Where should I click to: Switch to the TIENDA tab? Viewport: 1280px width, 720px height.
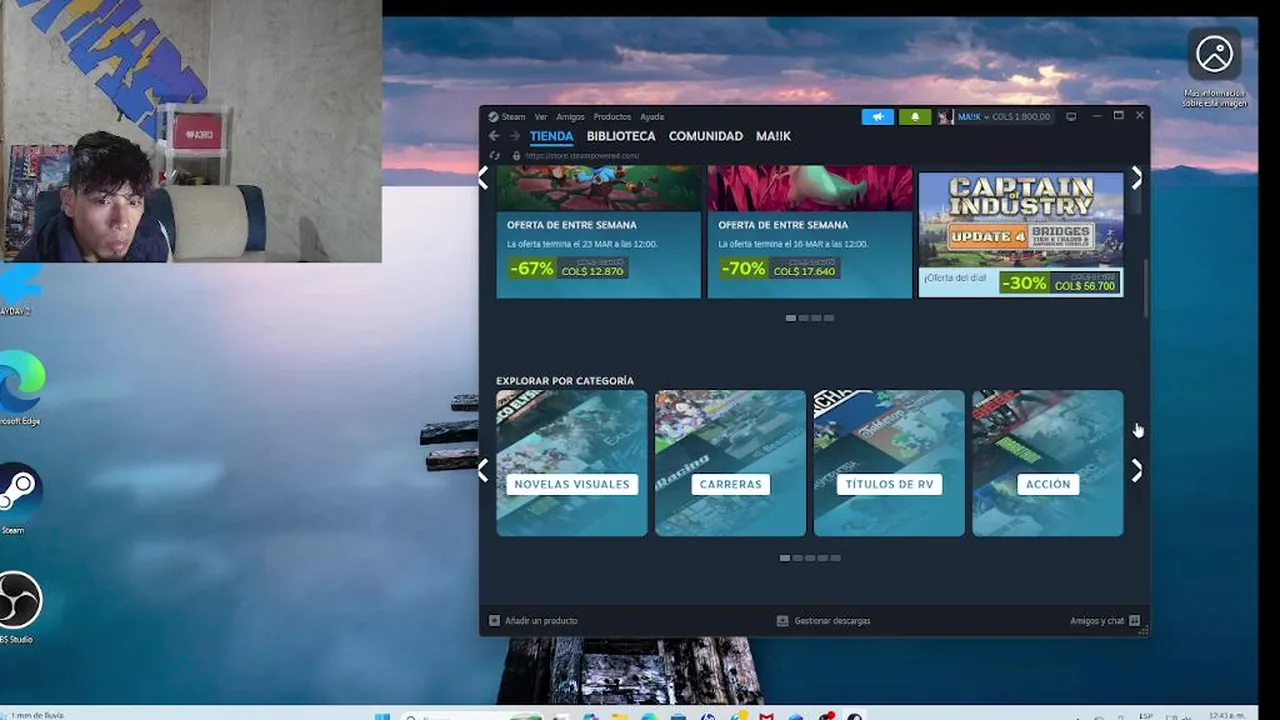click(x=551, y=136)
